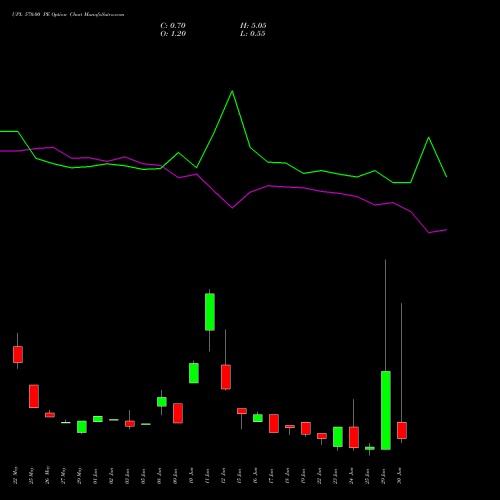Click the green candle above 23 Jun
The image size is (500, 500).
338,437
